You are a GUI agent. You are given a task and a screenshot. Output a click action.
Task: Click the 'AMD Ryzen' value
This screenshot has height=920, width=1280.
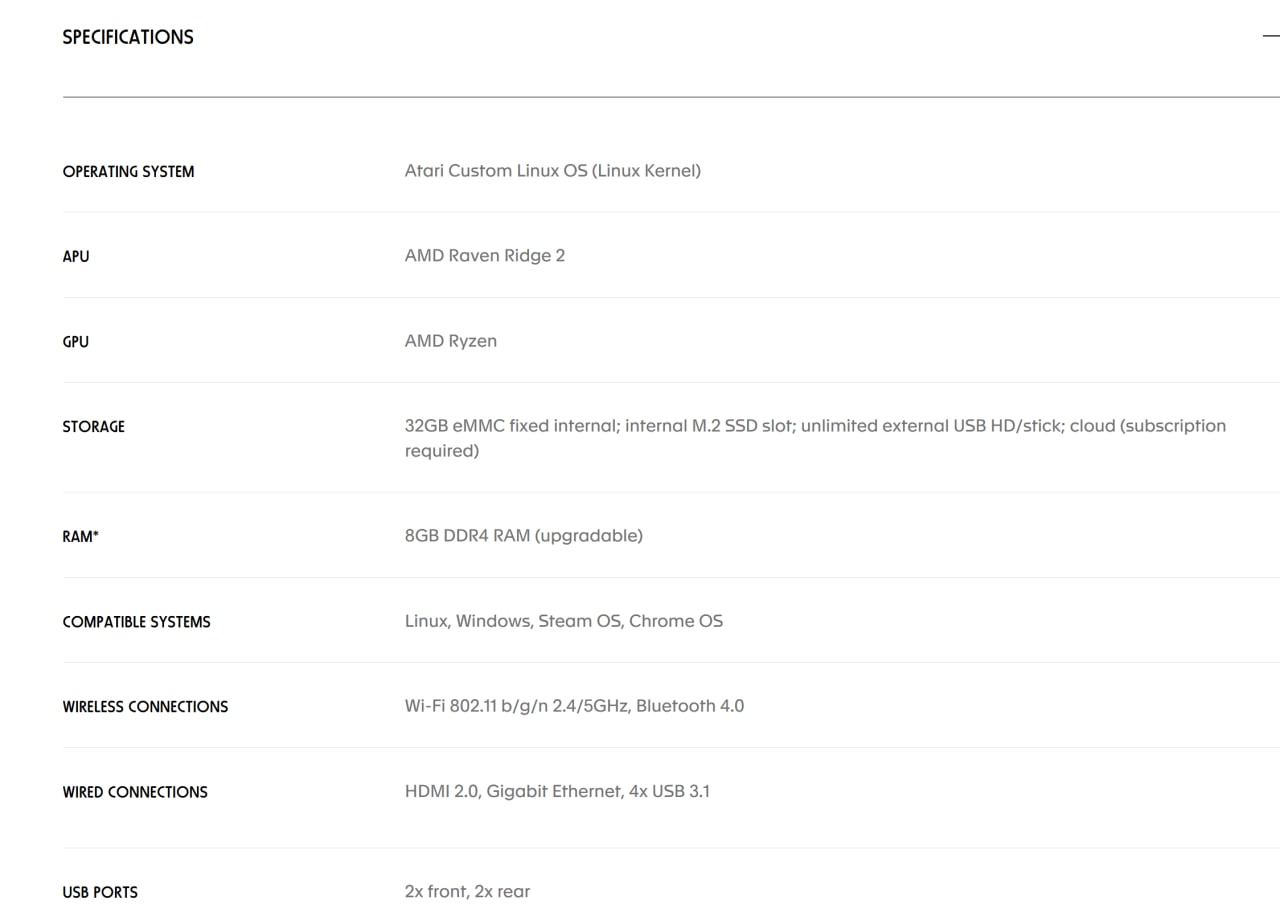coord(451,341)
